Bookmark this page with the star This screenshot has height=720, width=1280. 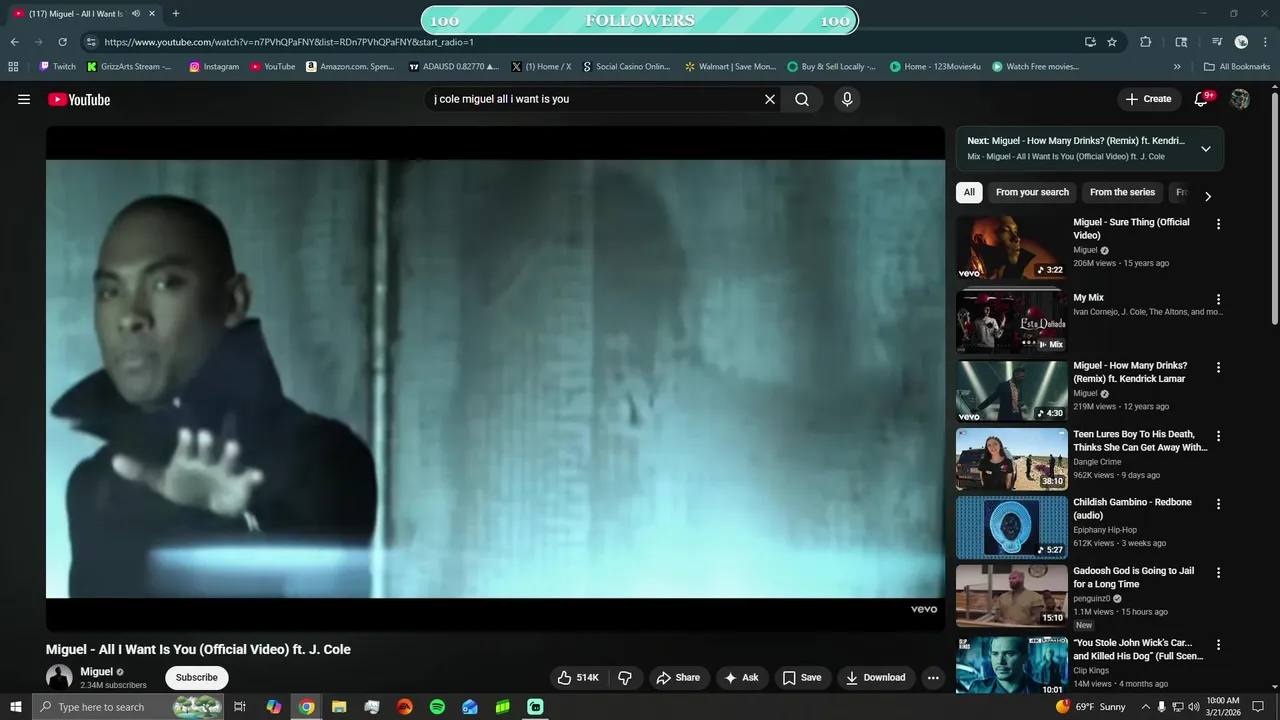[x=1112, y=42]
